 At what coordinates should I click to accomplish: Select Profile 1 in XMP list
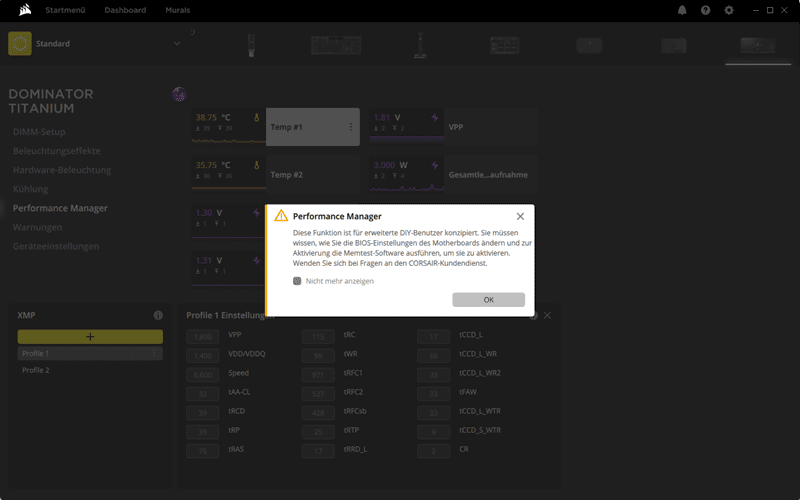(90, 353)
